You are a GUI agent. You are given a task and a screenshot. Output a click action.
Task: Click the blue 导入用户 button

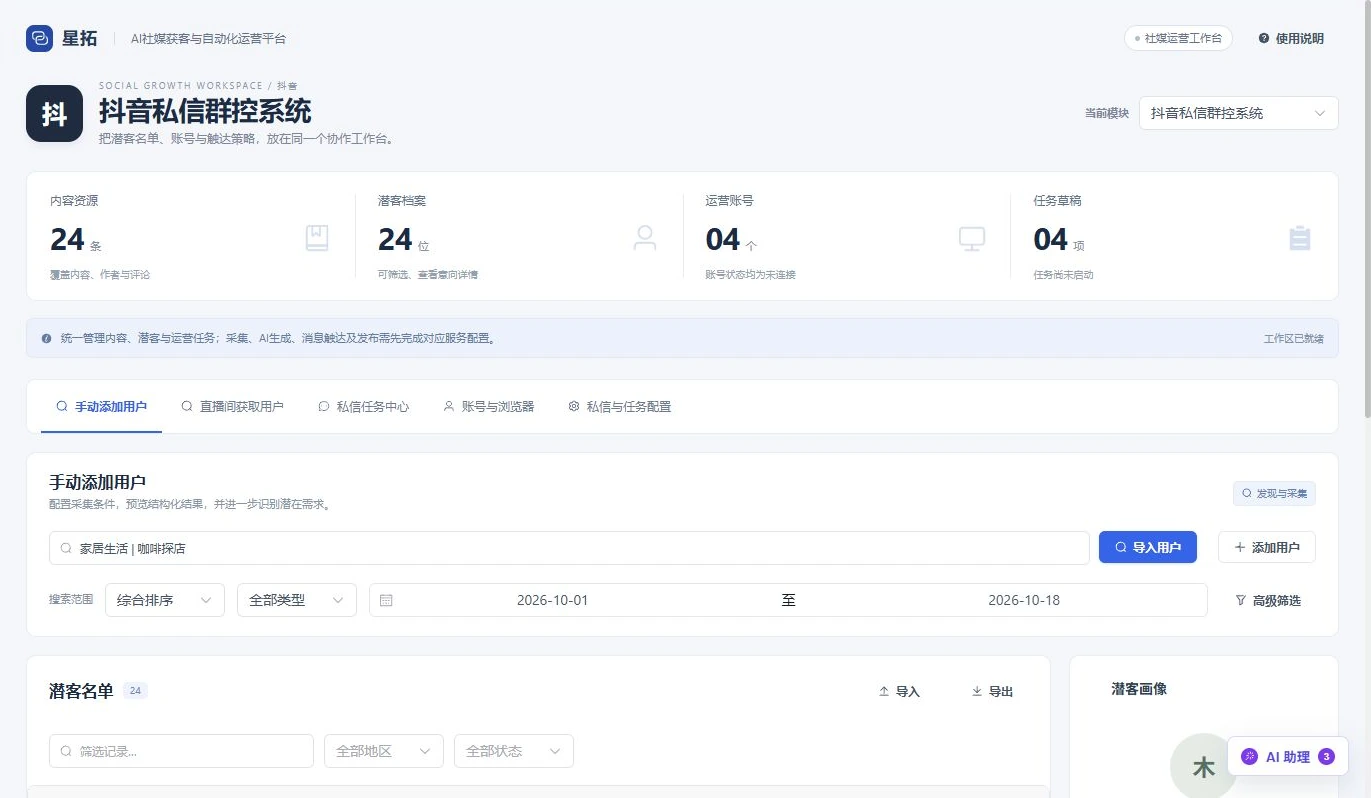[1148, 547]
